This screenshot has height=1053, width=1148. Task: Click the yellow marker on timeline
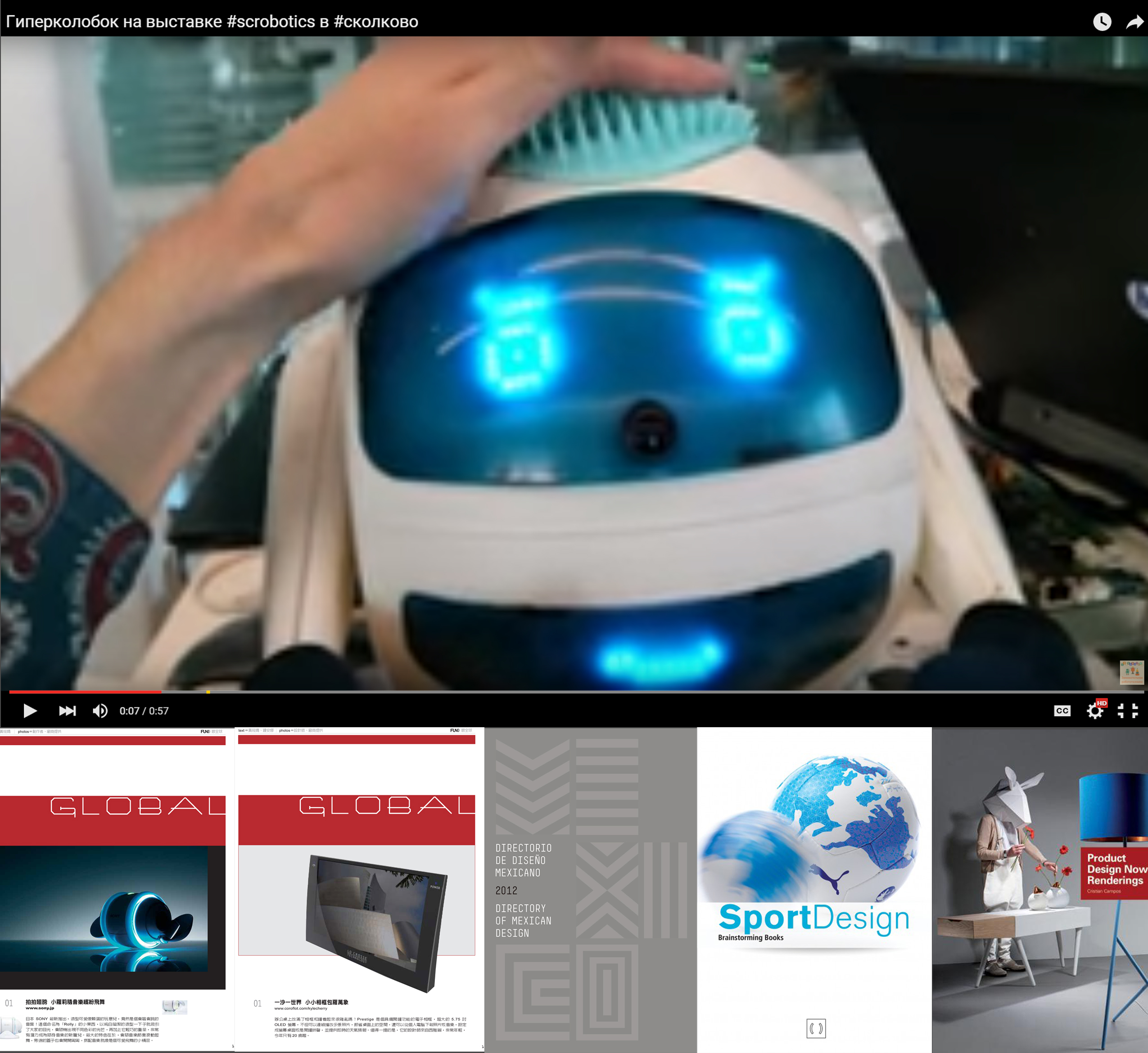click(208, 692)
